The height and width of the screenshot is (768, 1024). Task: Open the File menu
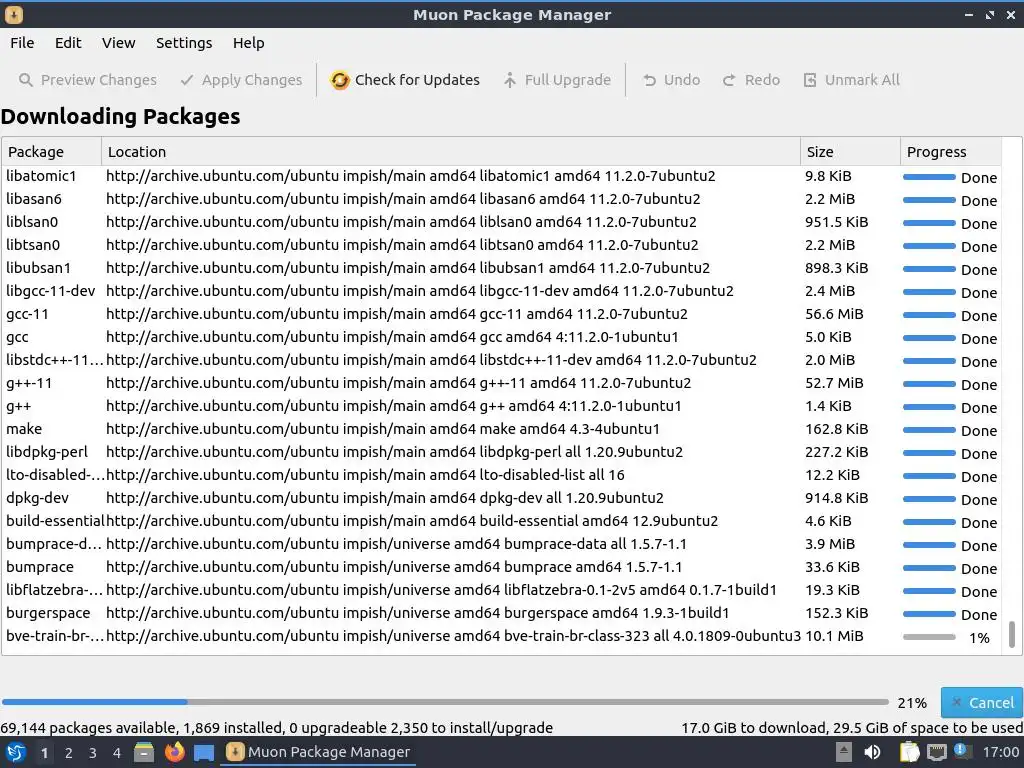coord(22,43)
